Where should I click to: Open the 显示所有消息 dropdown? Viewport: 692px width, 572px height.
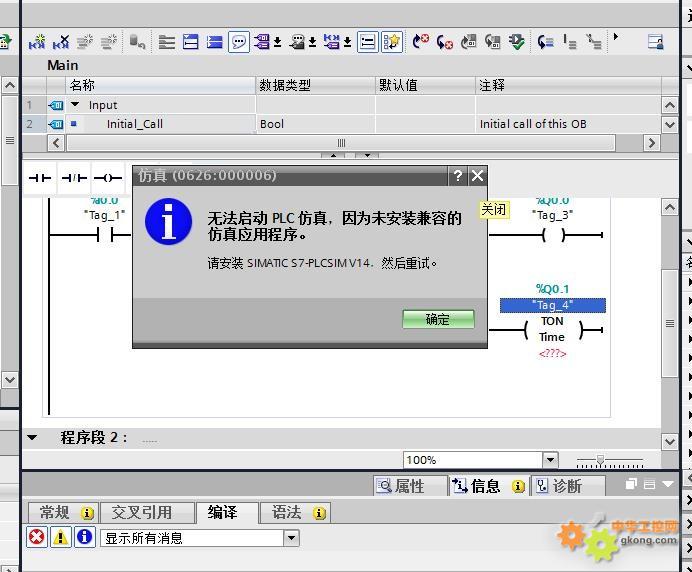291,538
